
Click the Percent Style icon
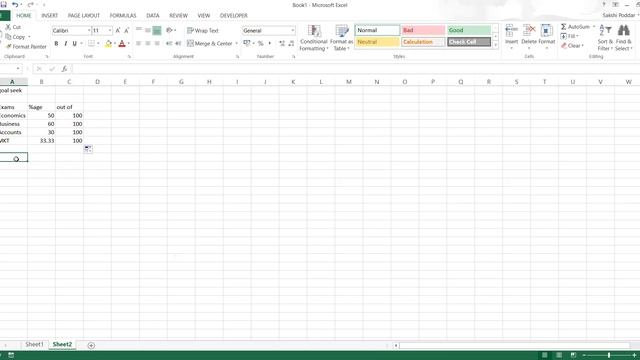[260, 43]
